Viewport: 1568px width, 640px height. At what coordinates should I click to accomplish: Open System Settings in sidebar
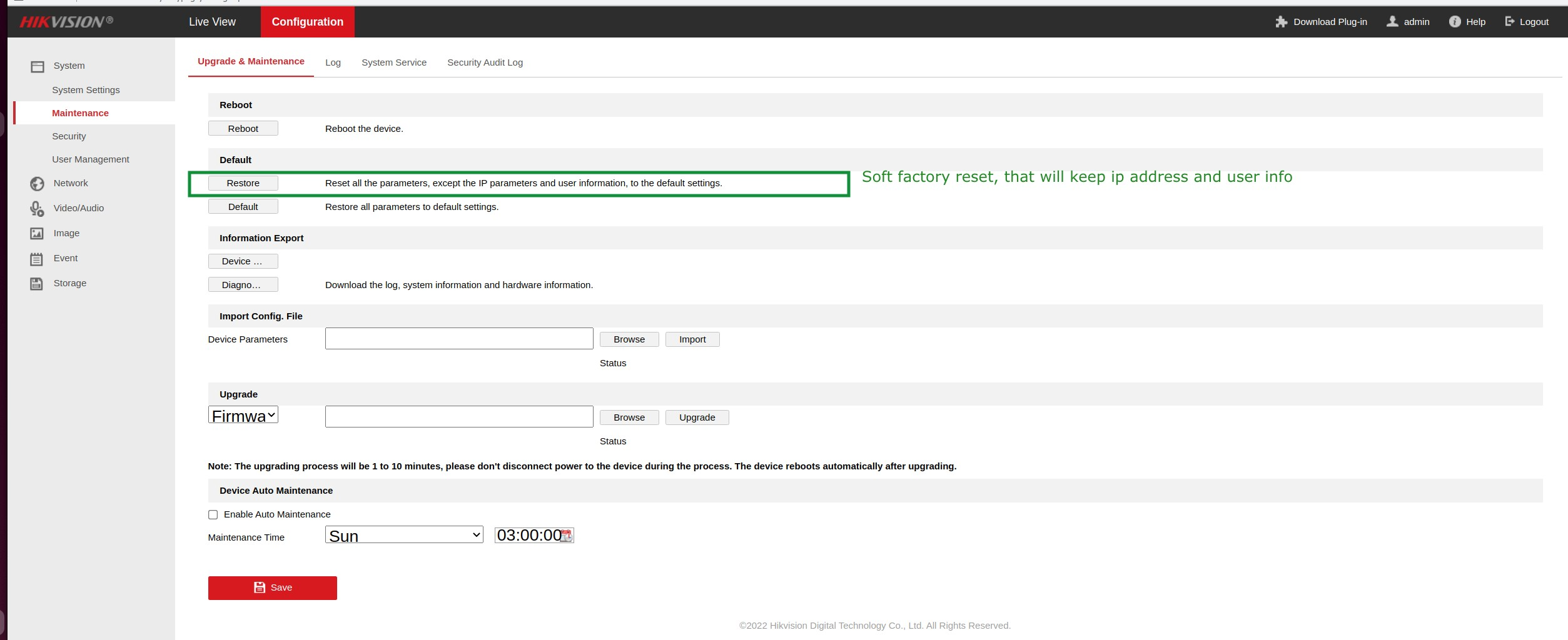tap(86, 90)
